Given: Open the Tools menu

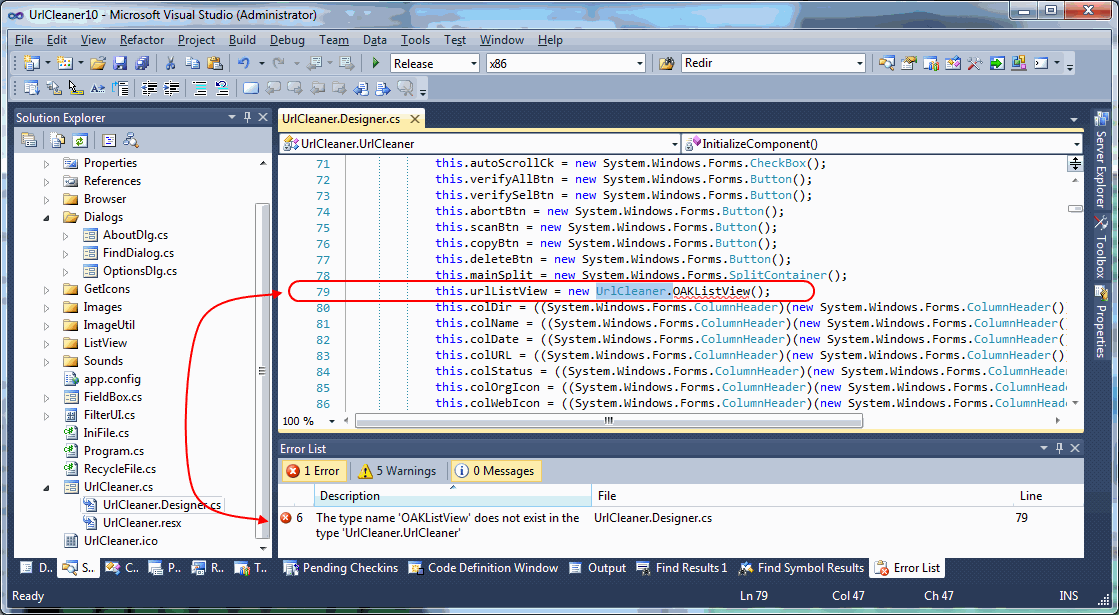Looking at the screenshot, I should coord(415,40).
